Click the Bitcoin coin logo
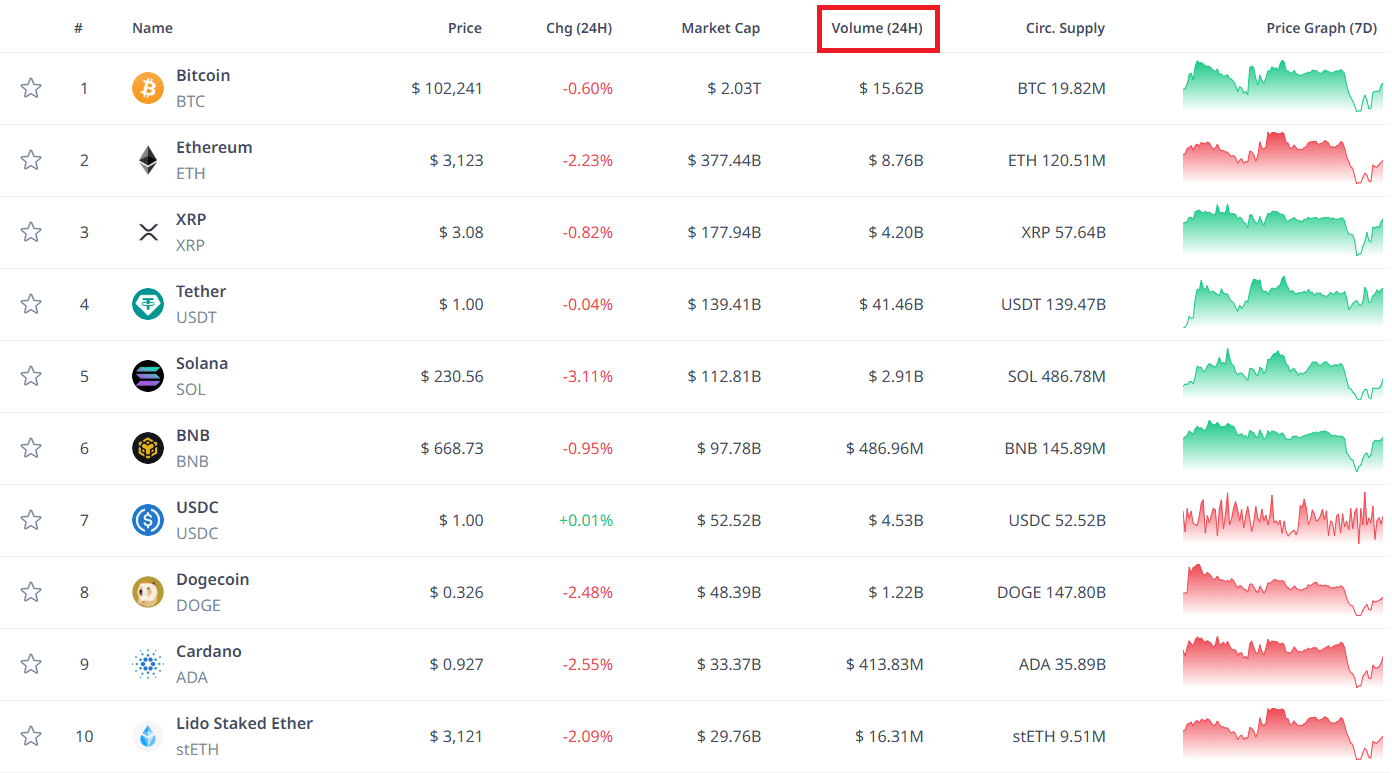1392x773 pixels. [148, 88]
